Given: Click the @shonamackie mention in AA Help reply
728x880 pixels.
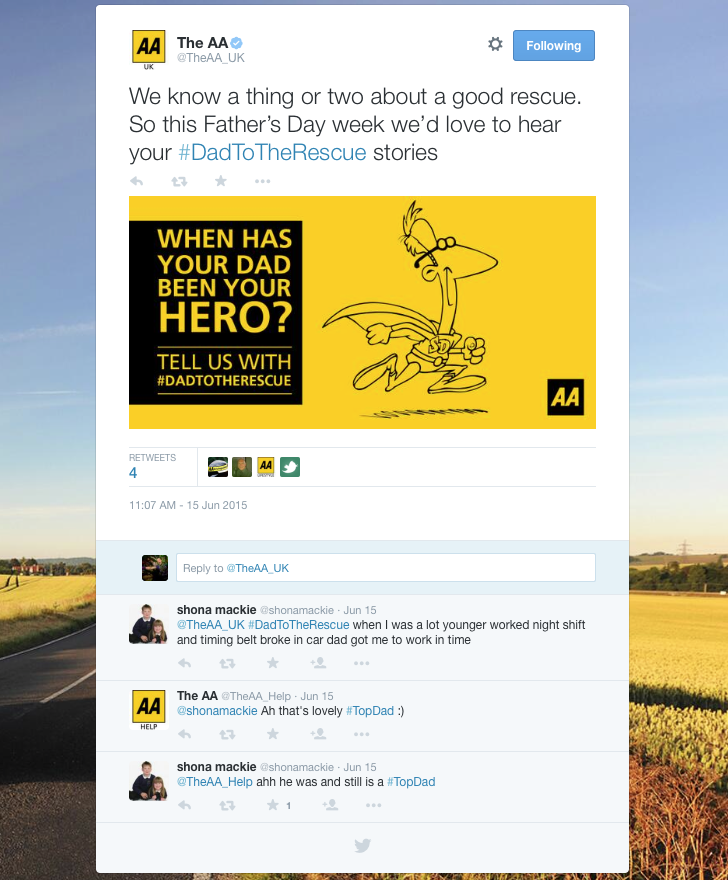Looking at the screenshot, I should coord(217,711).
